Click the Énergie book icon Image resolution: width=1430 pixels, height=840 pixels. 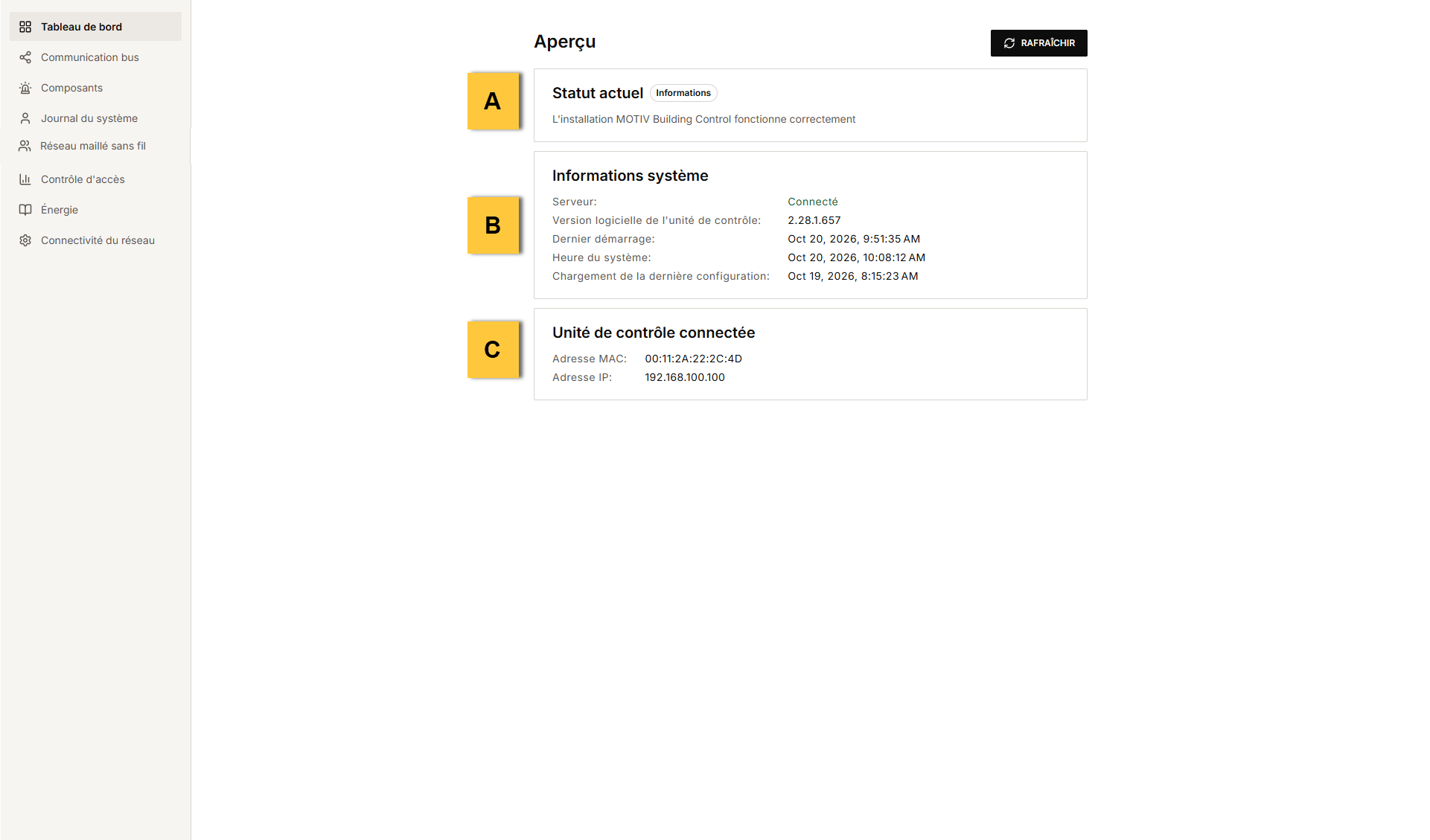click(25, 210)
